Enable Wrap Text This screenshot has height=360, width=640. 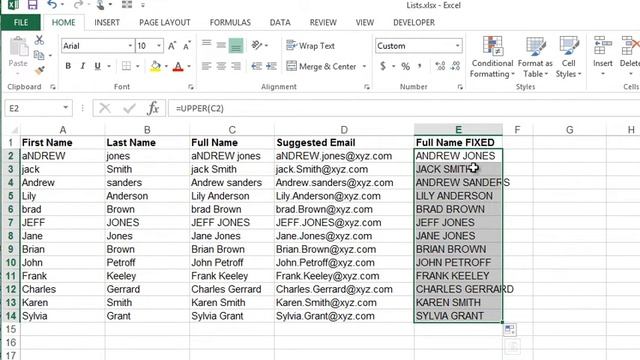click(310, 46)
